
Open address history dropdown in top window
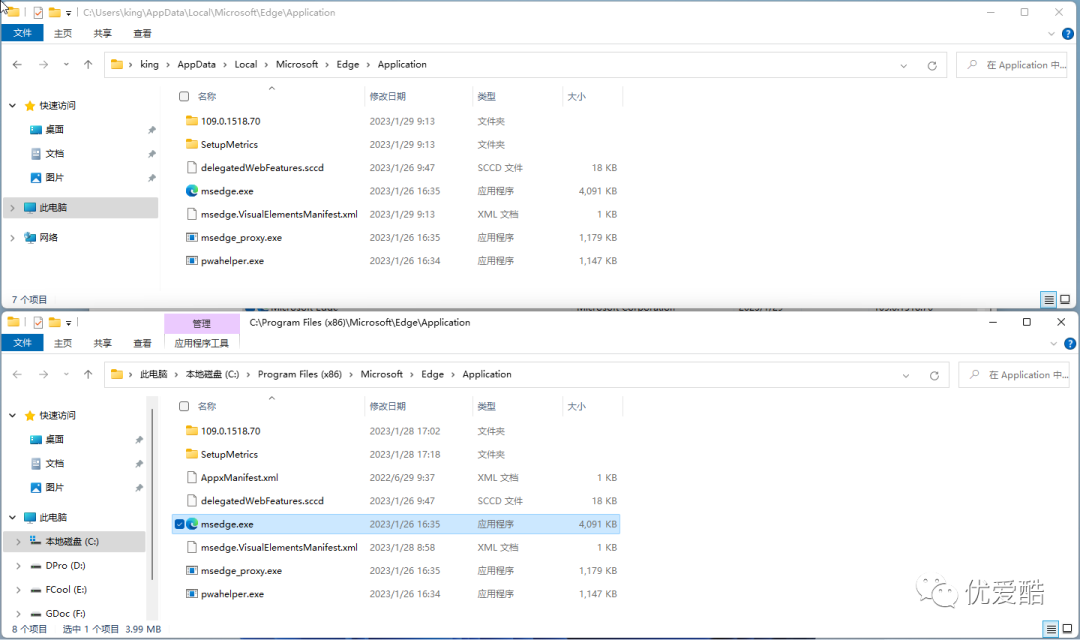(904, 66)
